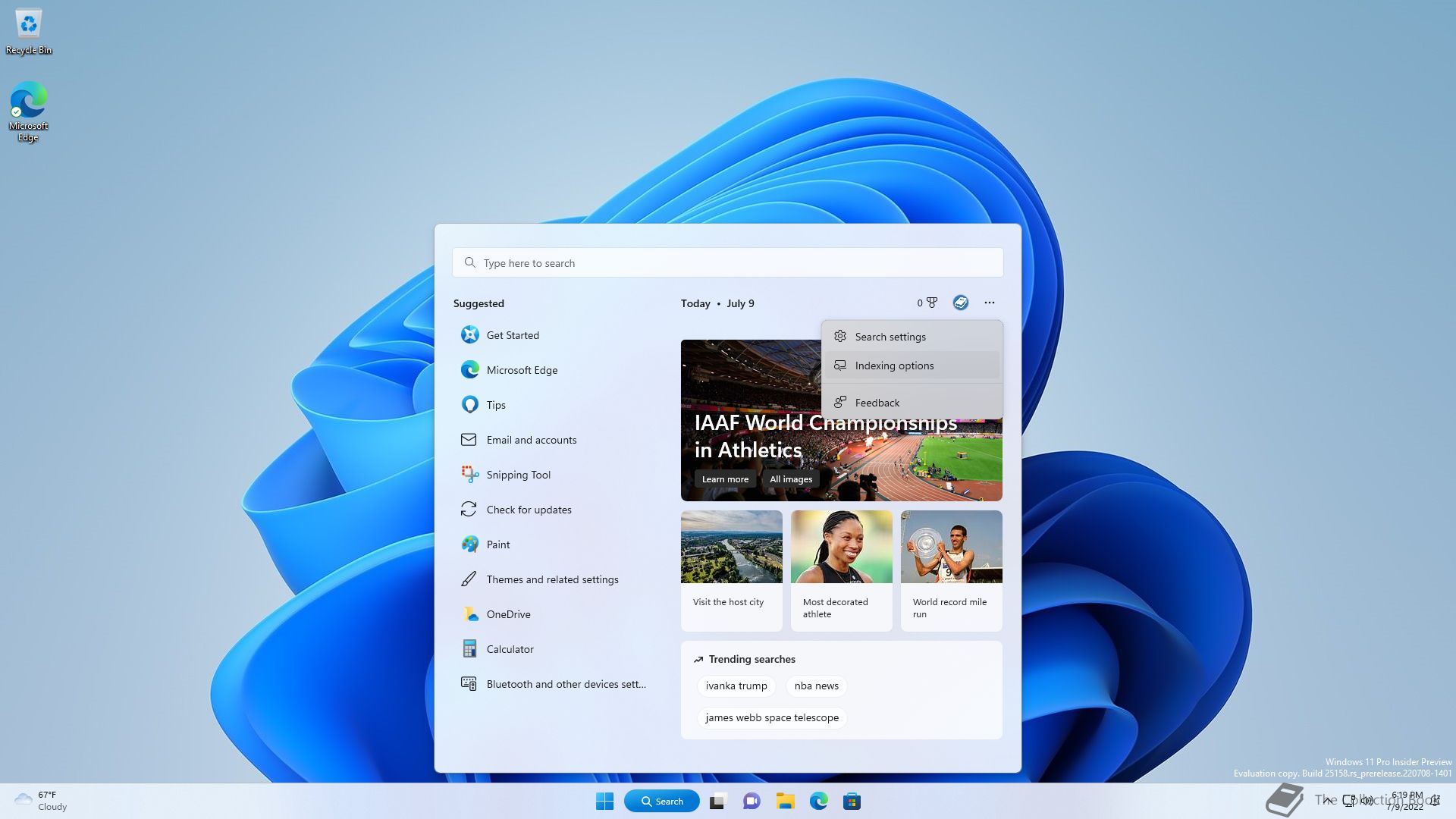1456x819 pixels.
Task: Select Indexing options in the menu
Action: 912,366
